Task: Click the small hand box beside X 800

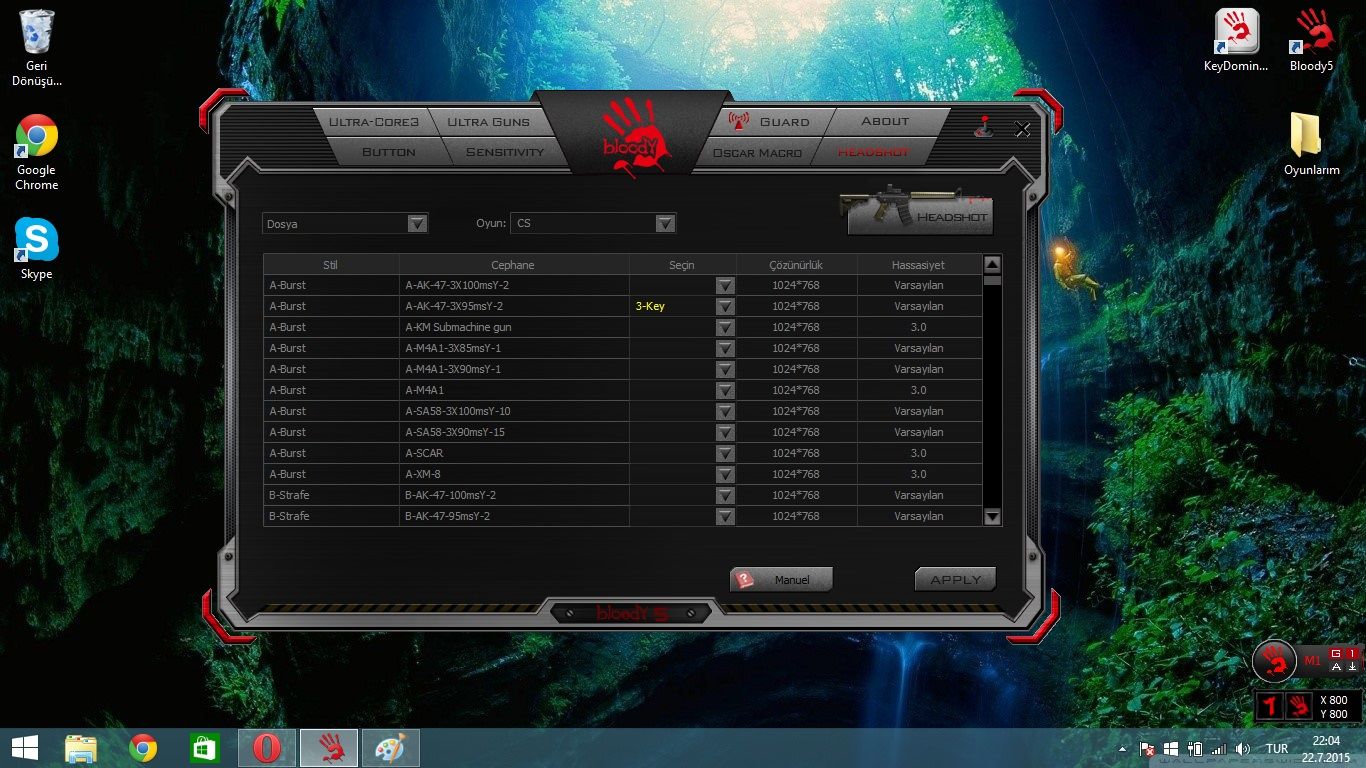Action: pos(1298,706)
